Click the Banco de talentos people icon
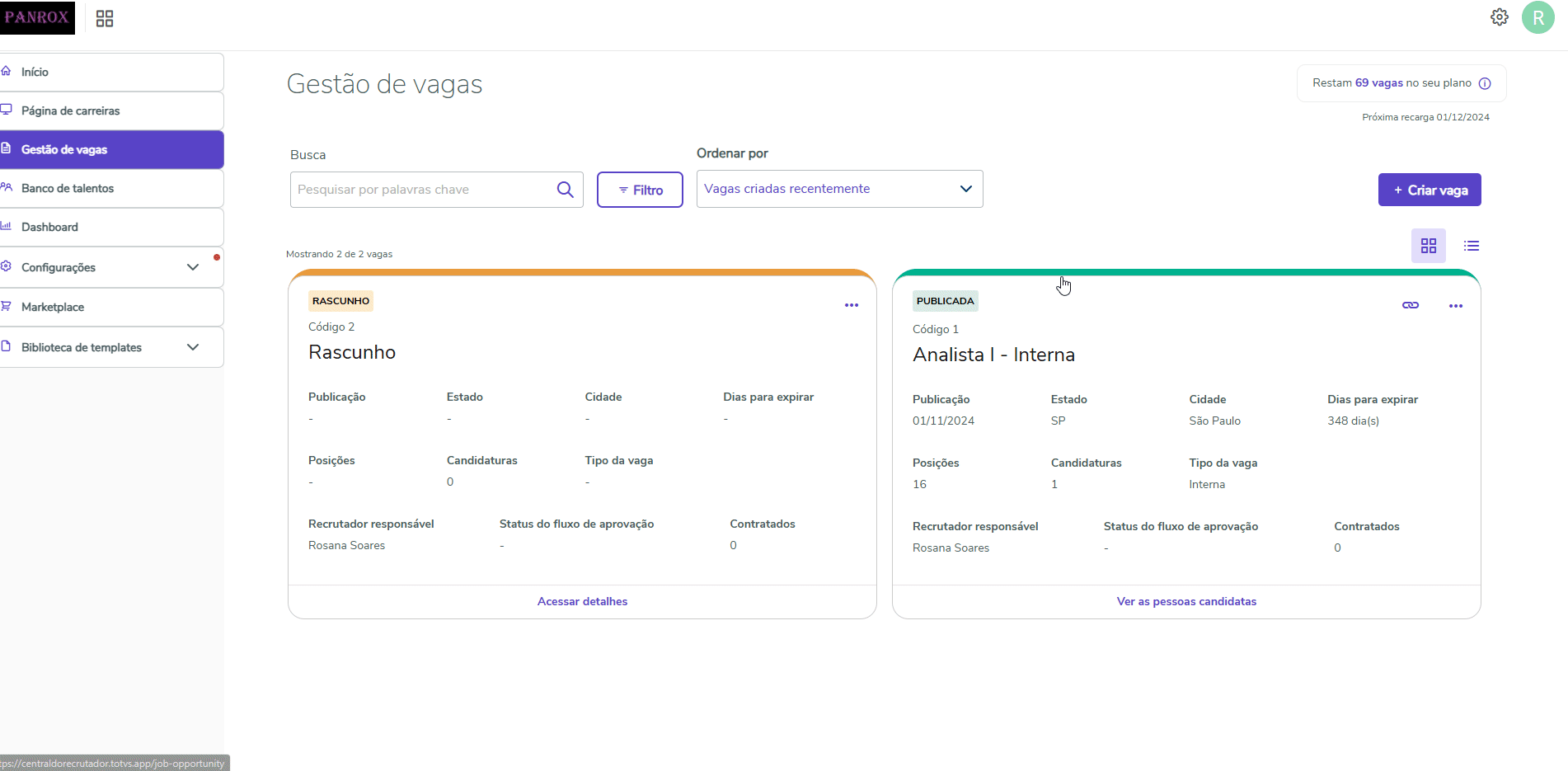Screen dimensions: 1568x771 tap(6, 187)
